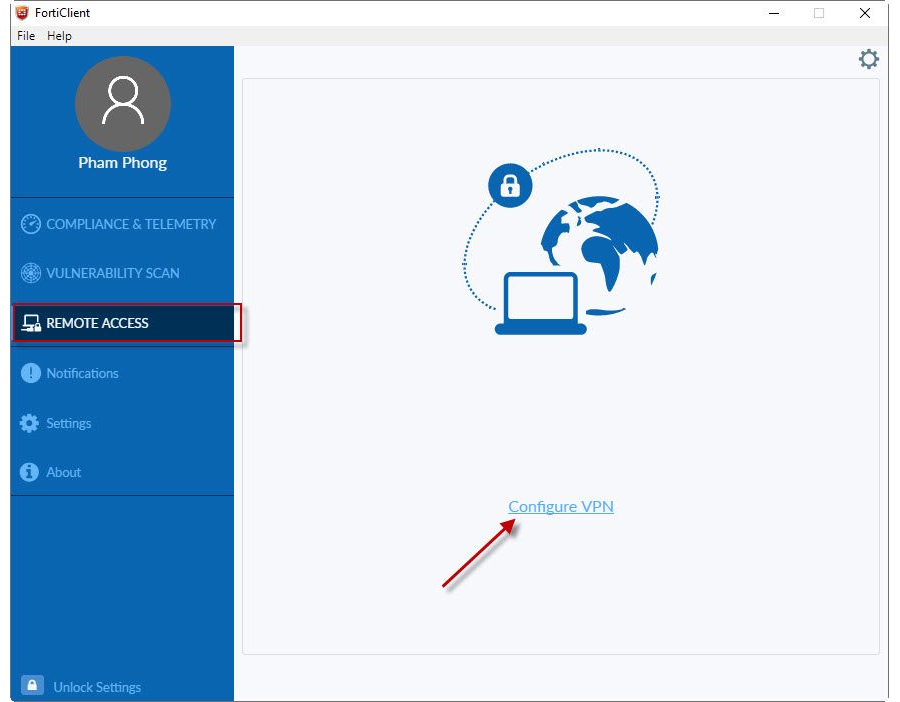Open the File menu
900x702 pixels.
26,36
